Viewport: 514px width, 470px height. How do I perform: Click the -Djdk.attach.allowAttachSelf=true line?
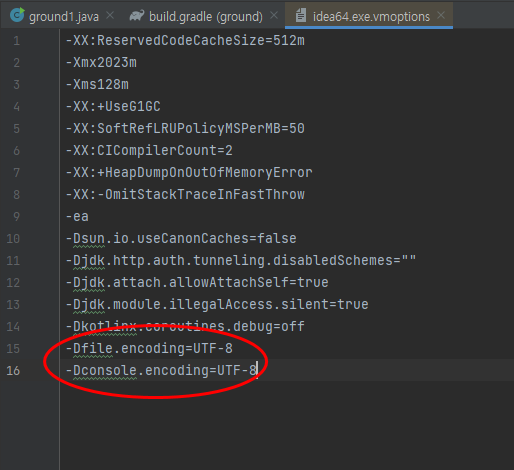[197, 283]
